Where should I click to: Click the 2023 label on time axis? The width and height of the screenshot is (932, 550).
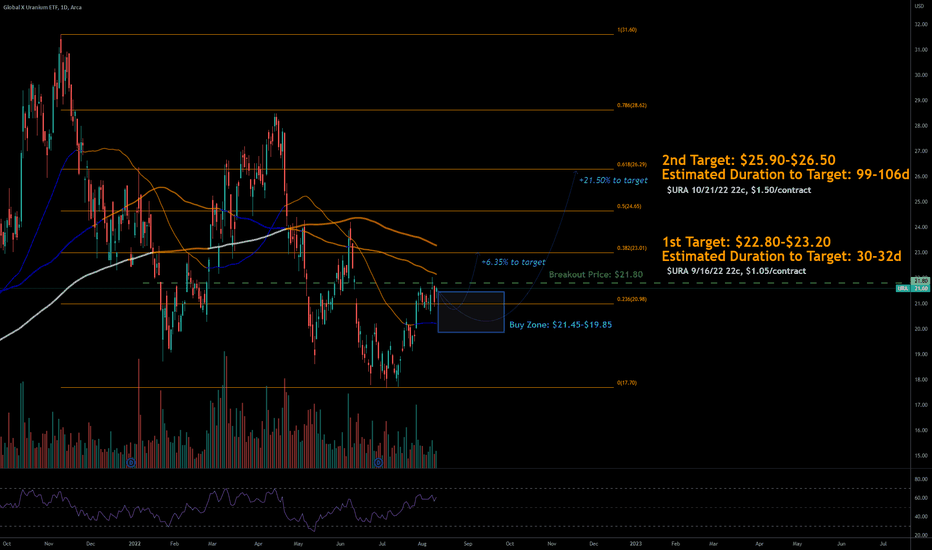tap(635, 543)
